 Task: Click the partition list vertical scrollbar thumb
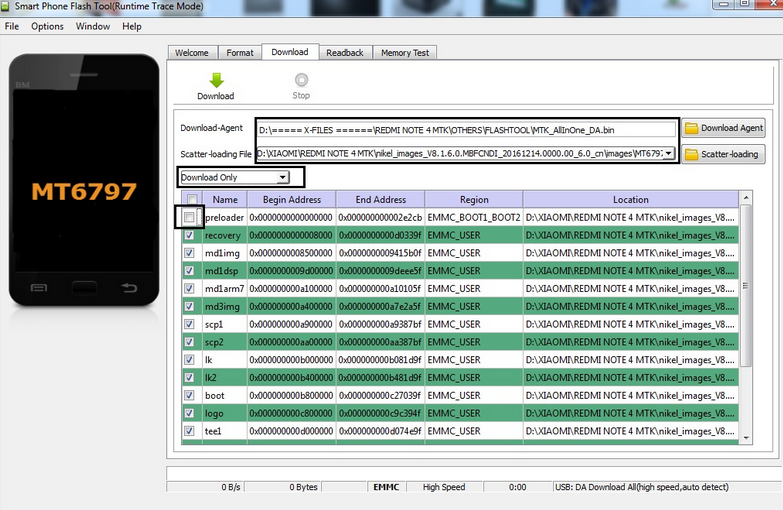[746, 285]
